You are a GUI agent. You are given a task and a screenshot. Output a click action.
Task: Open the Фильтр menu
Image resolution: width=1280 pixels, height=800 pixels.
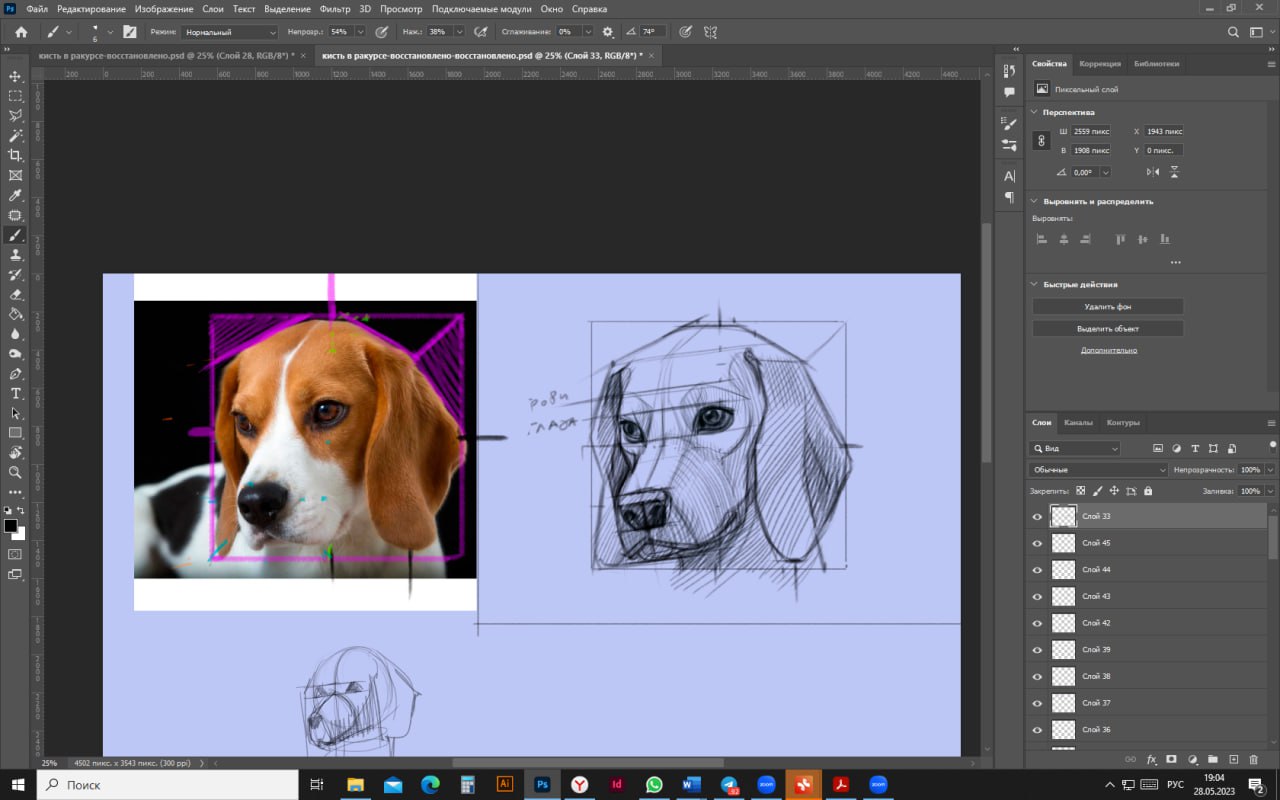tap(335, 9)
